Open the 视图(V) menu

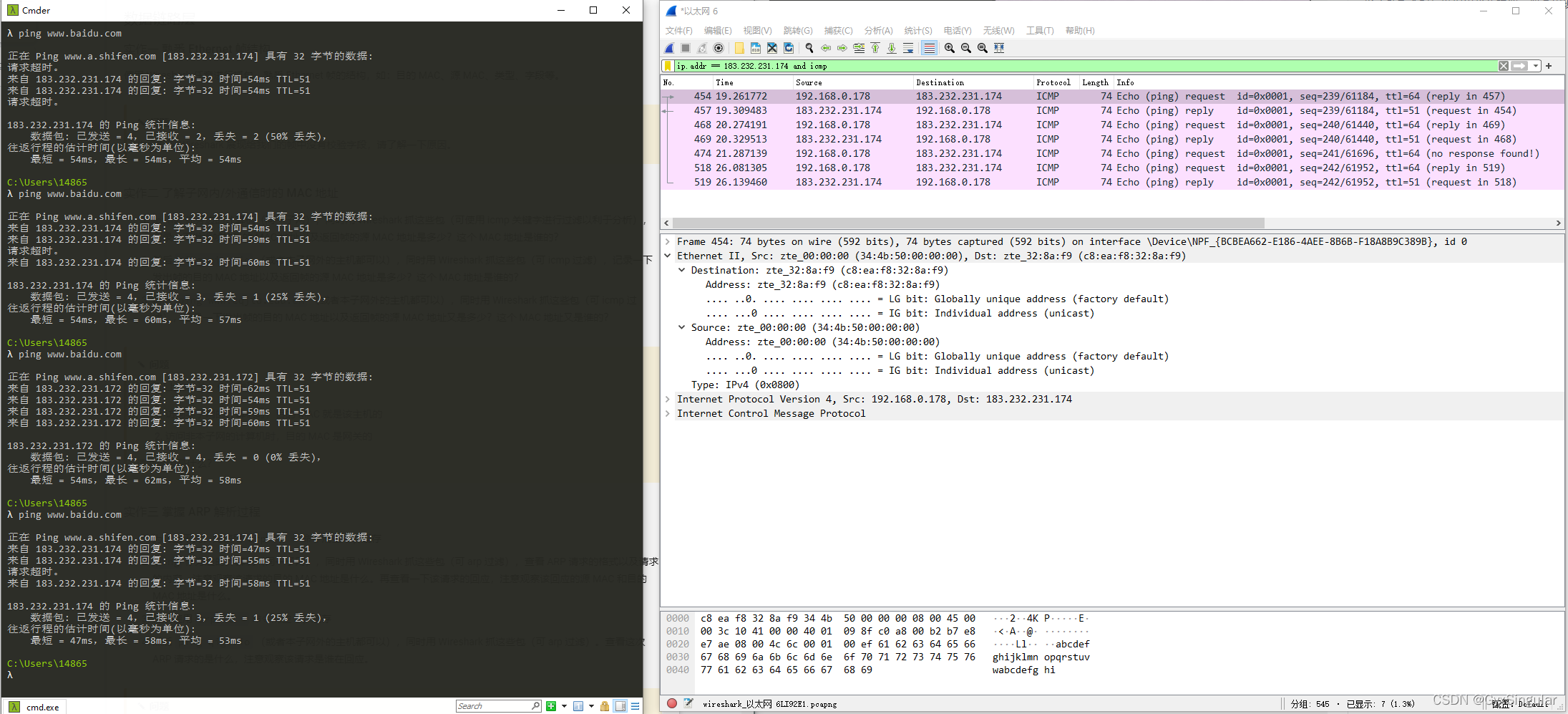point(757,31)
